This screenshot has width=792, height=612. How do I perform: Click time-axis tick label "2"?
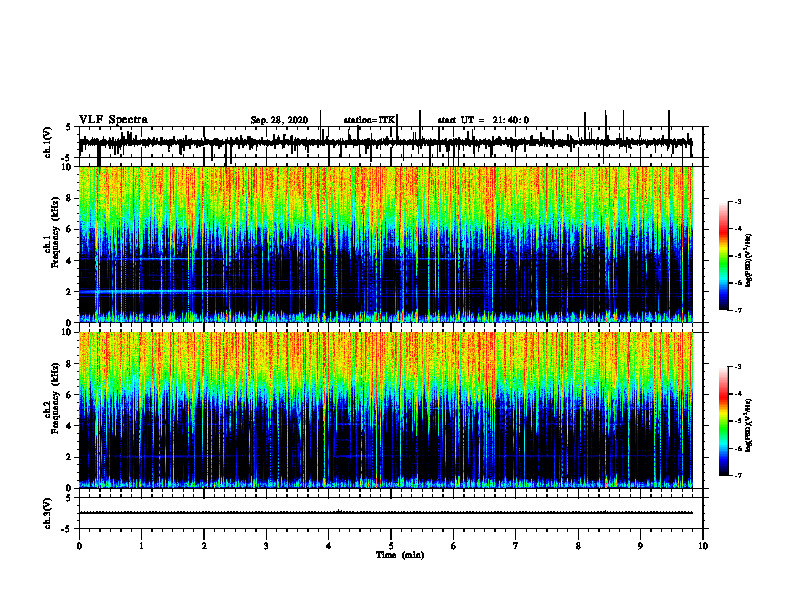click(204, 546)
